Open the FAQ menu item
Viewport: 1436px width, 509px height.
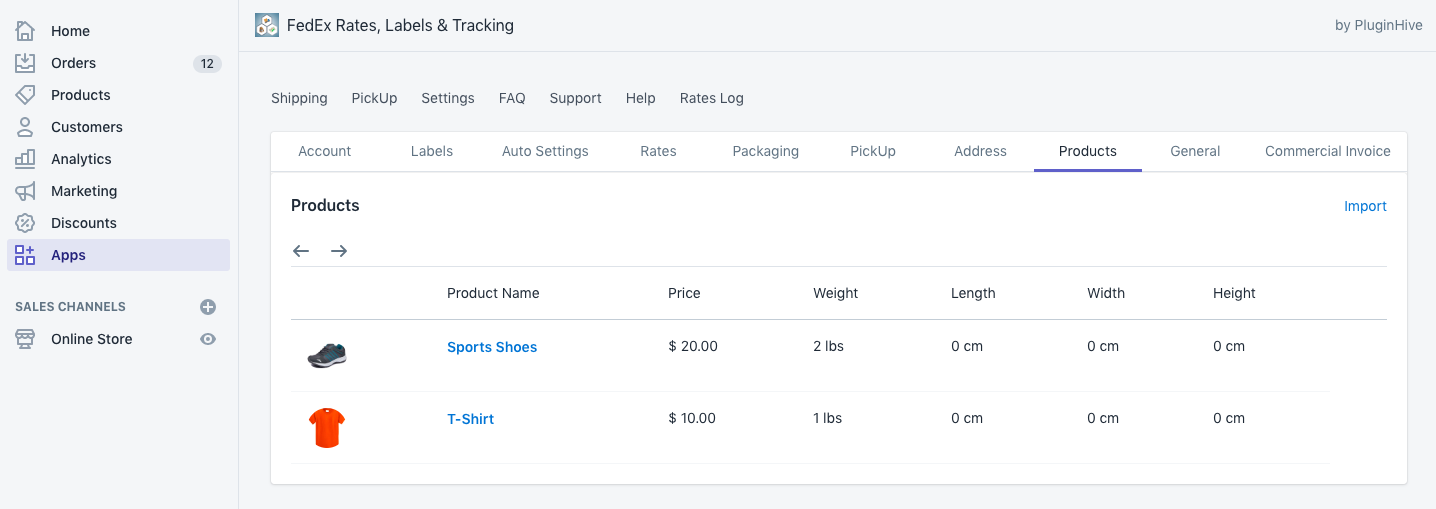tap(512, 98)
